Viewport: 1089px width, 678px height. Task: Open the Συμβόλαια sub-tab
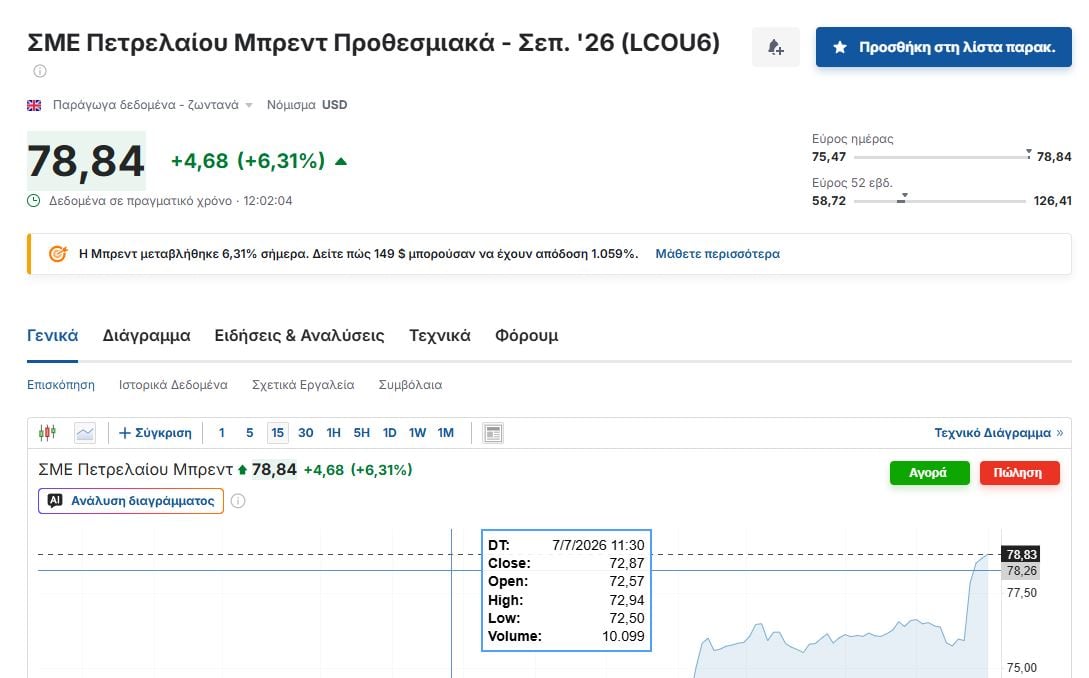pos(410,385)
